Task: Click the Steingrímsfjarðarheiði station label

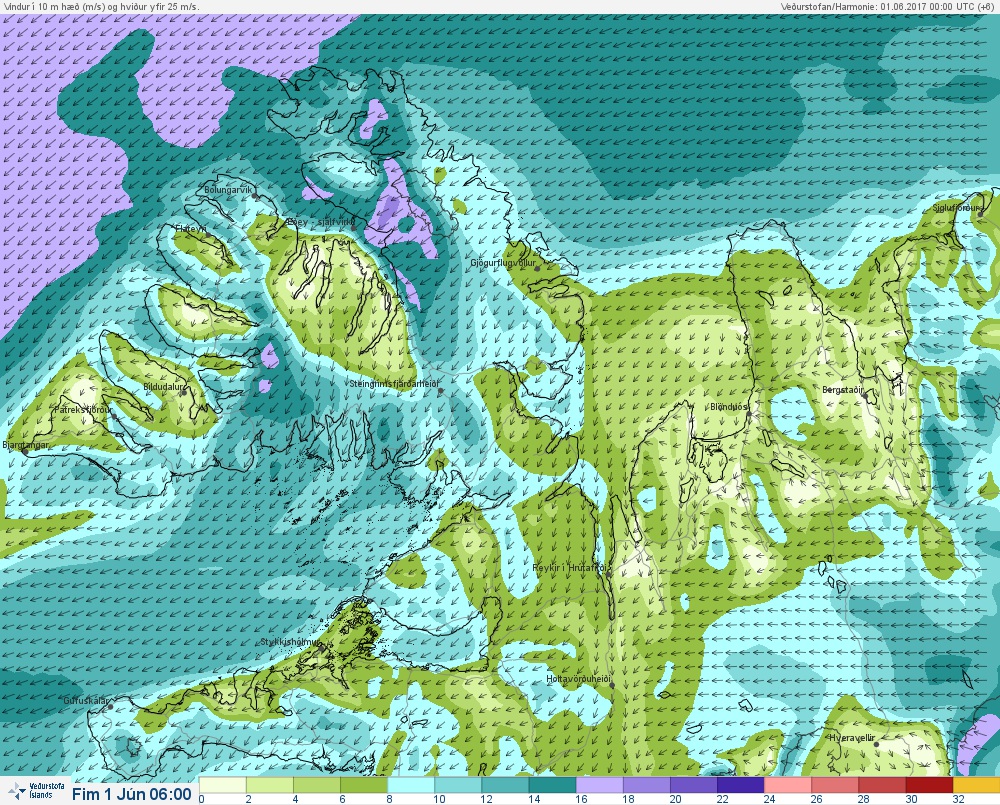Action: coord(394,384)
